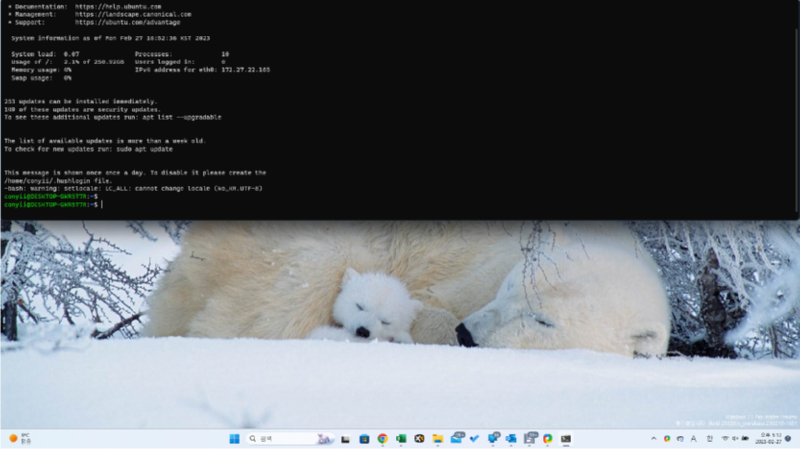This screenshot has width=800, height=450.
Task: Open the Windows Start menu
Action: pos(234,438)
